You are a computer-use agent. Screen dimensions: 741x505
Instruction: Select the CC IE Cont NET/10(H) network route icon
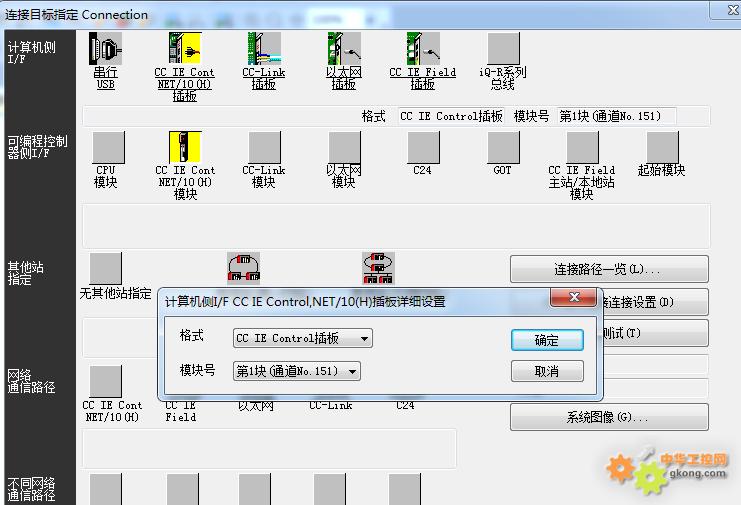[x=105, y=381]
